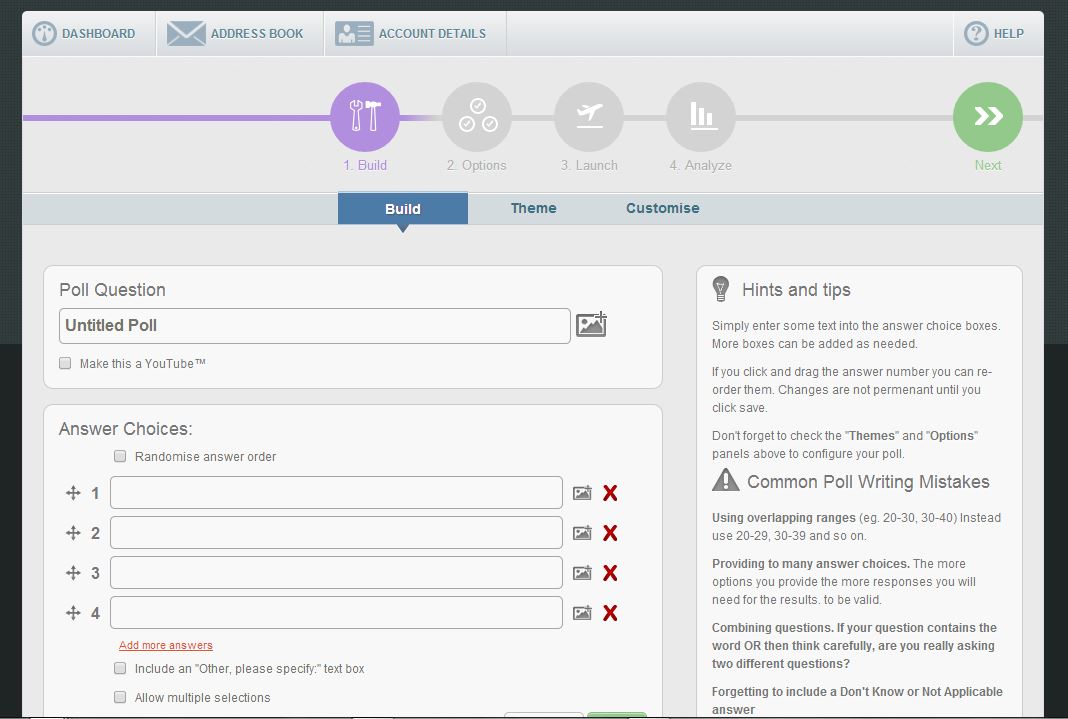1068x719 pixels.
Task: Toggle Randomise answer order checkbox
Action: coord(120,456)
